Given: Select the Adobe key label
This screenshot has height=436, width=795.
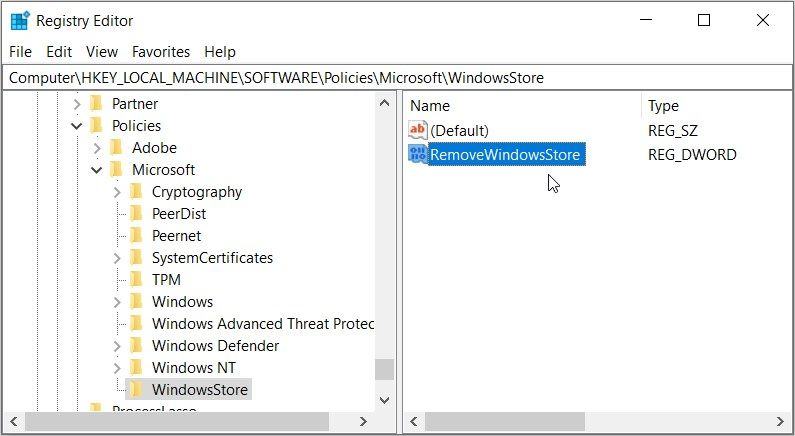Looking at the screenshot, I should [x=154, y=148].
